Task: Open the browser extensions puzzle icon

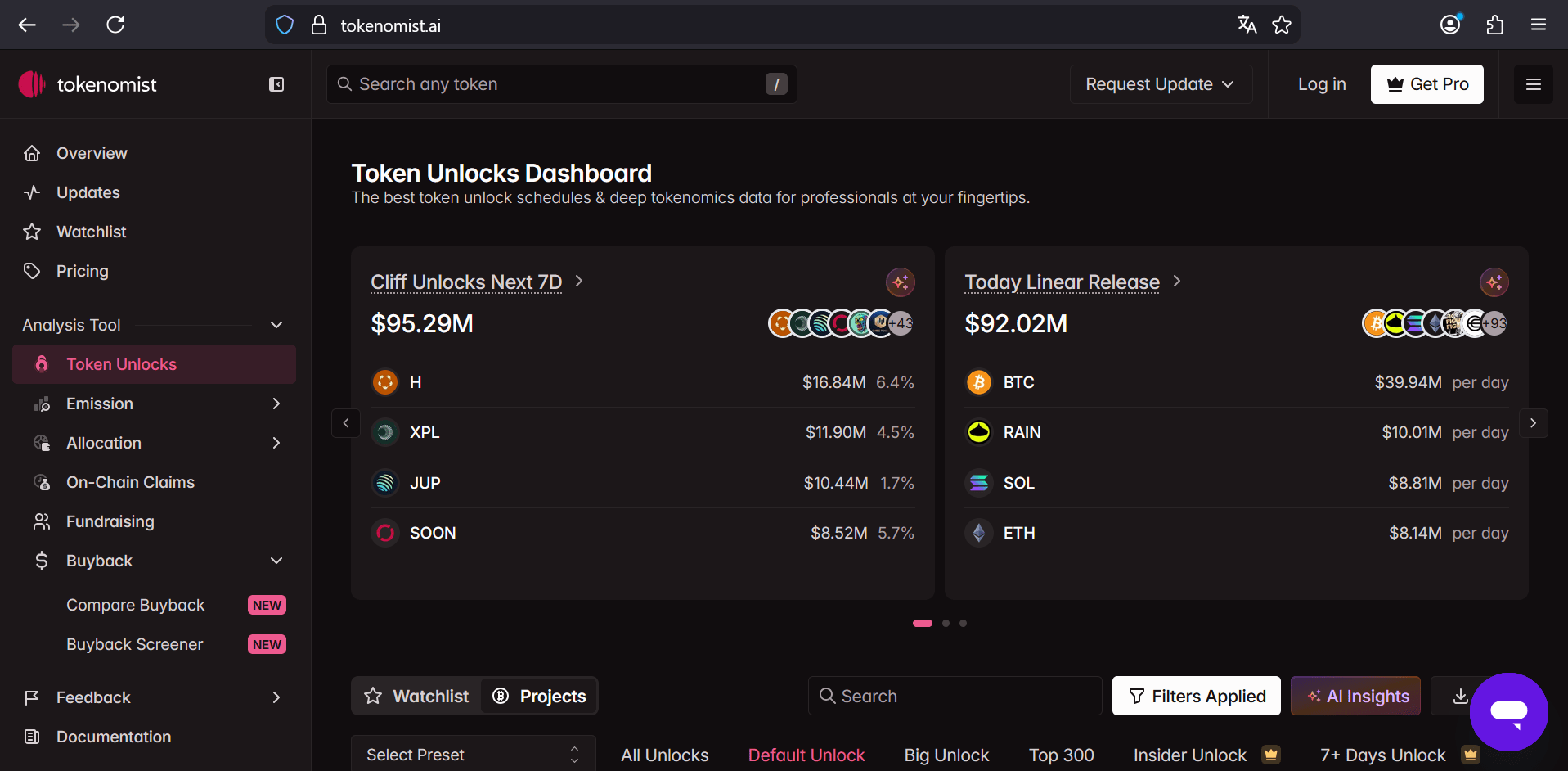Action: pyautogui.click(x=1494, y=25)
